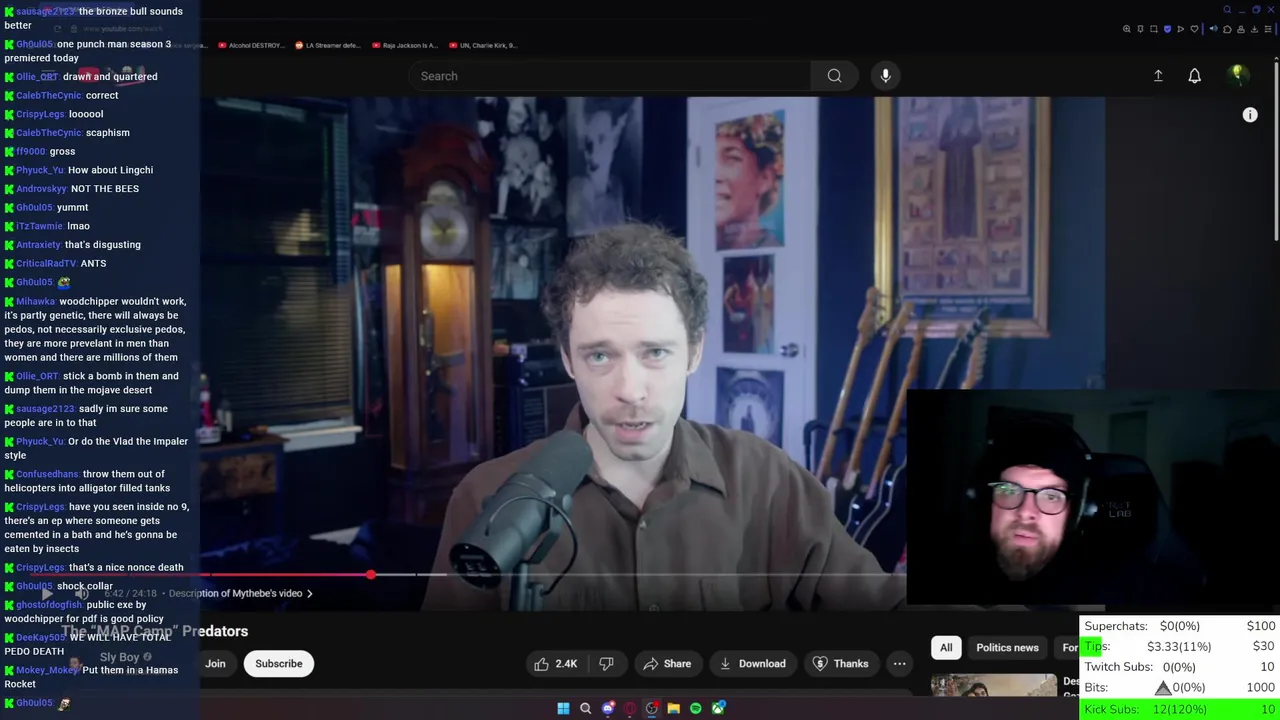Click the Join channel membership button
Image resolution: width=1280 pixels, height=720 pixels.
[x=215, y=664]
